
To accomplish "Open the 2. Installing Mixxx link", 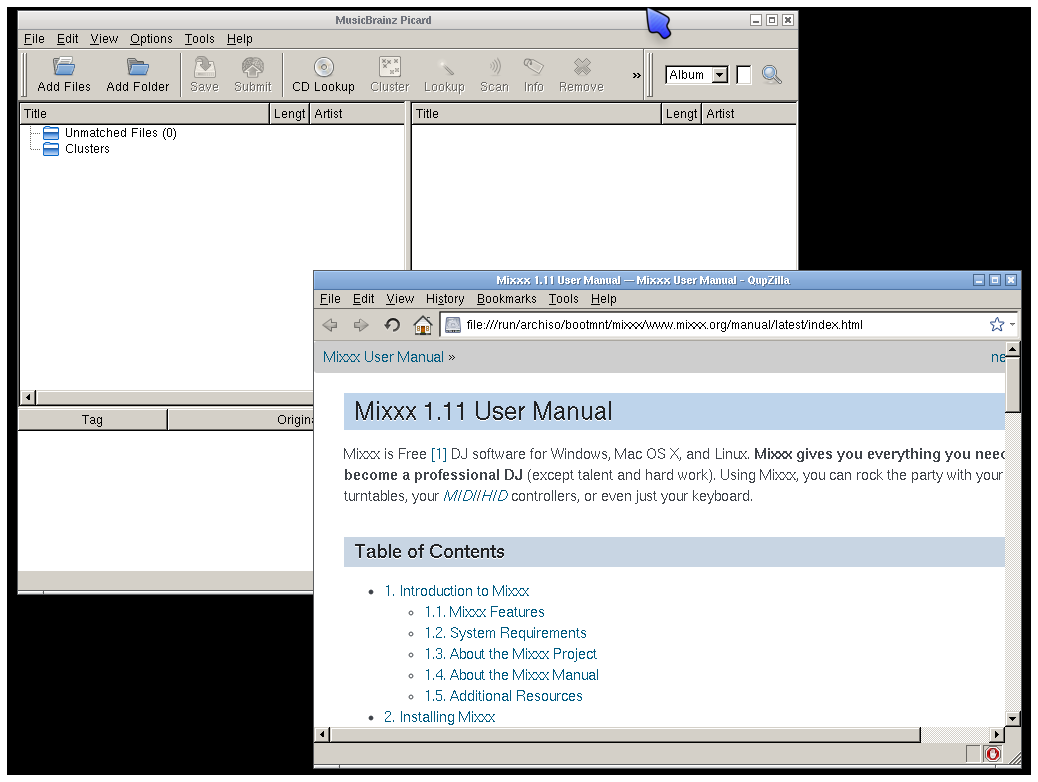I will (440, 717).
